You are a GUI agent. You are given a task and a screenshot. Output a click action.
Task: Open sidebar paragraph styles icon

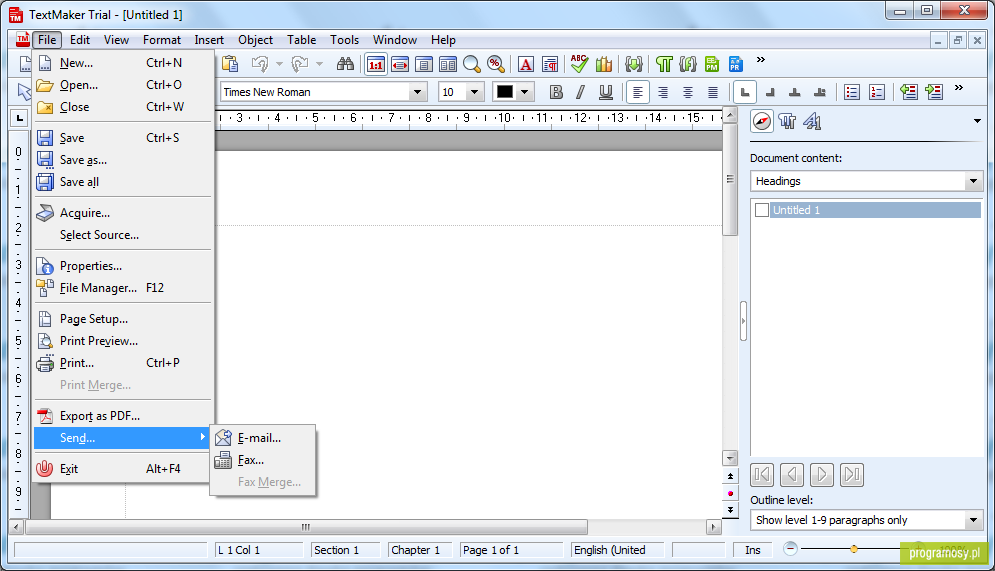pyautogui.click(x=787, y=121)
